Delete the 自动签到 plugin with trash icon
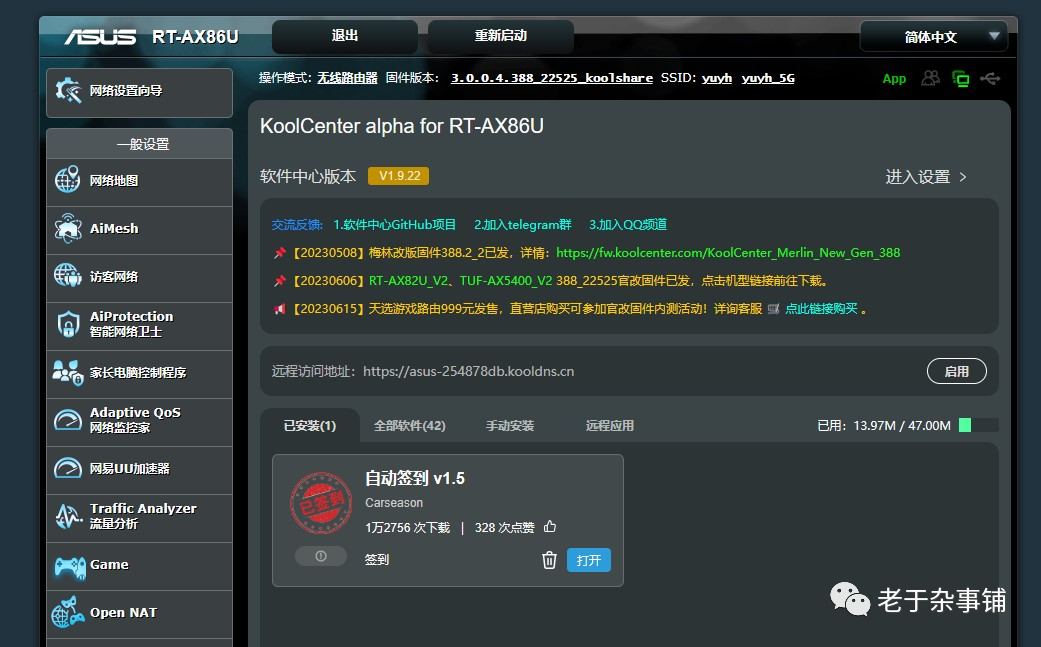Screen dimensions: 1041x647 pyautogui.click(x=549, y=560)
